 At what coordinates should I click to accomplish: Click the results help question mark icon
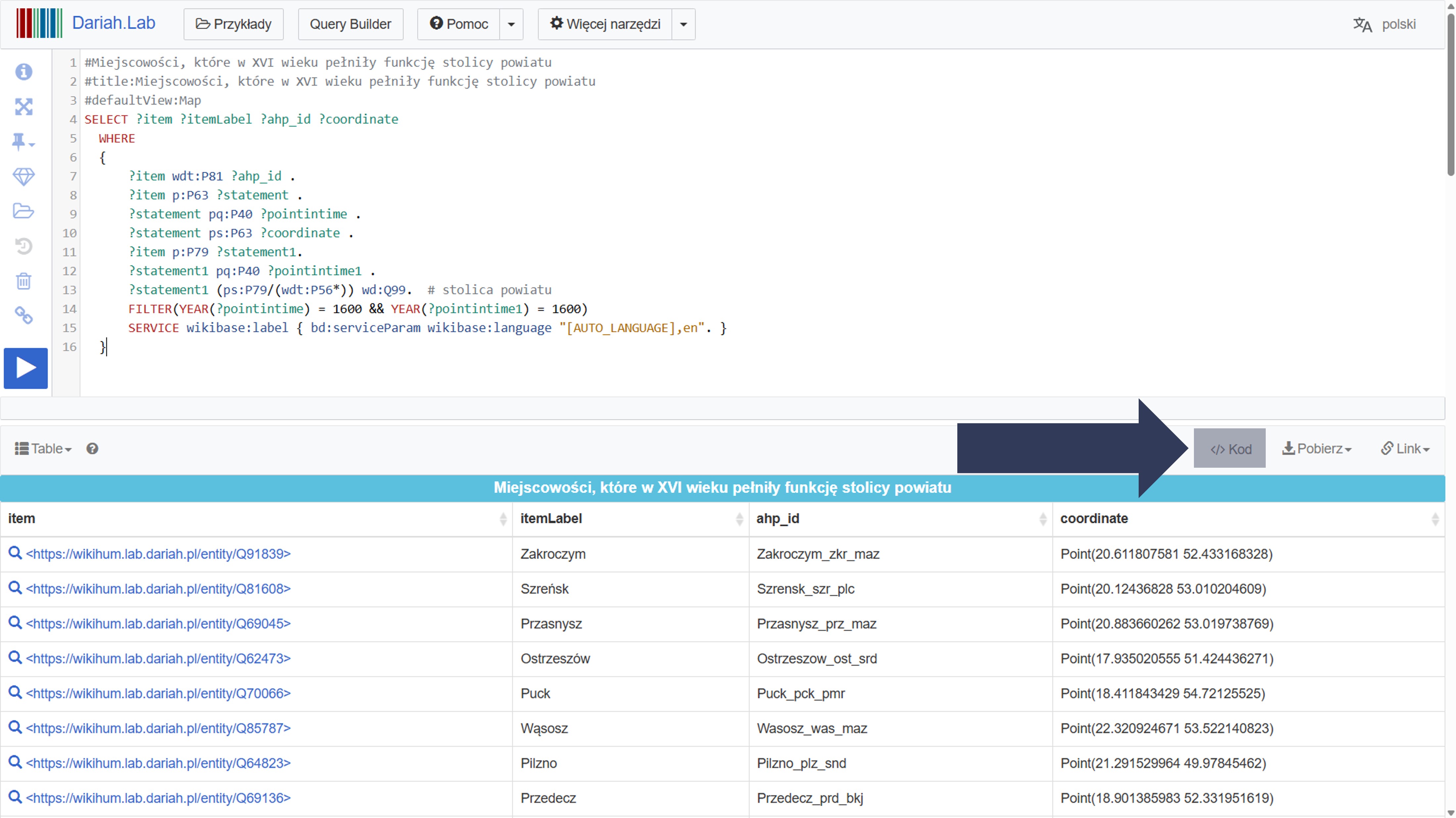[x=92, y=449]
